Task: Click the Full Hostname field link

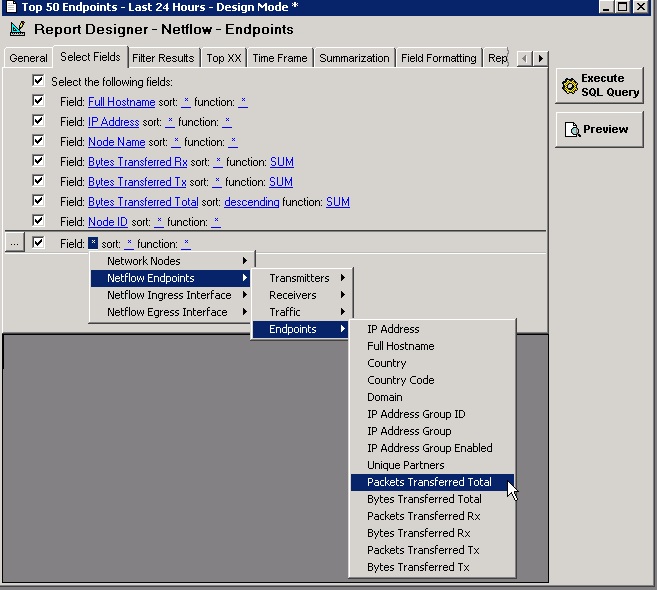Action: click(x=122, y=102)
